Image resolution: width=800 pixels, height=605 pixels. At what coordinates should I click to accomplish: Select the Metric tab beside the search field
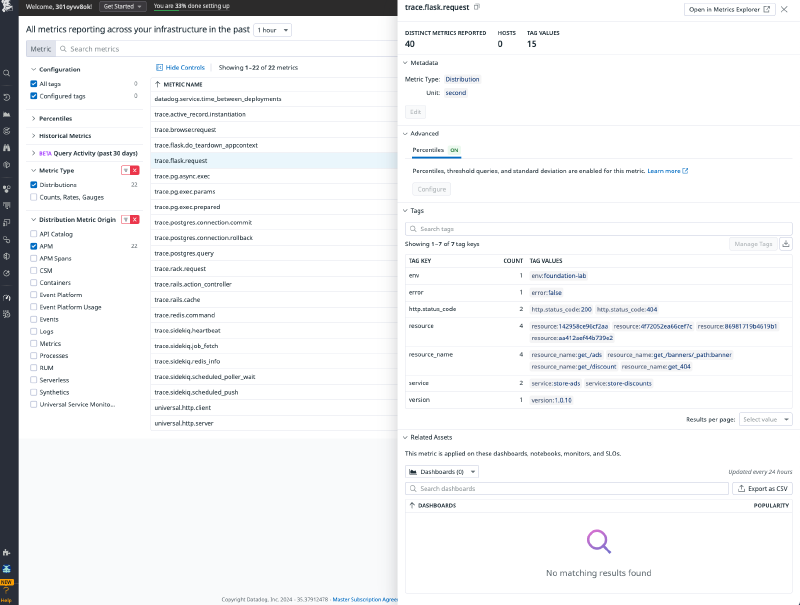[40, 47]
